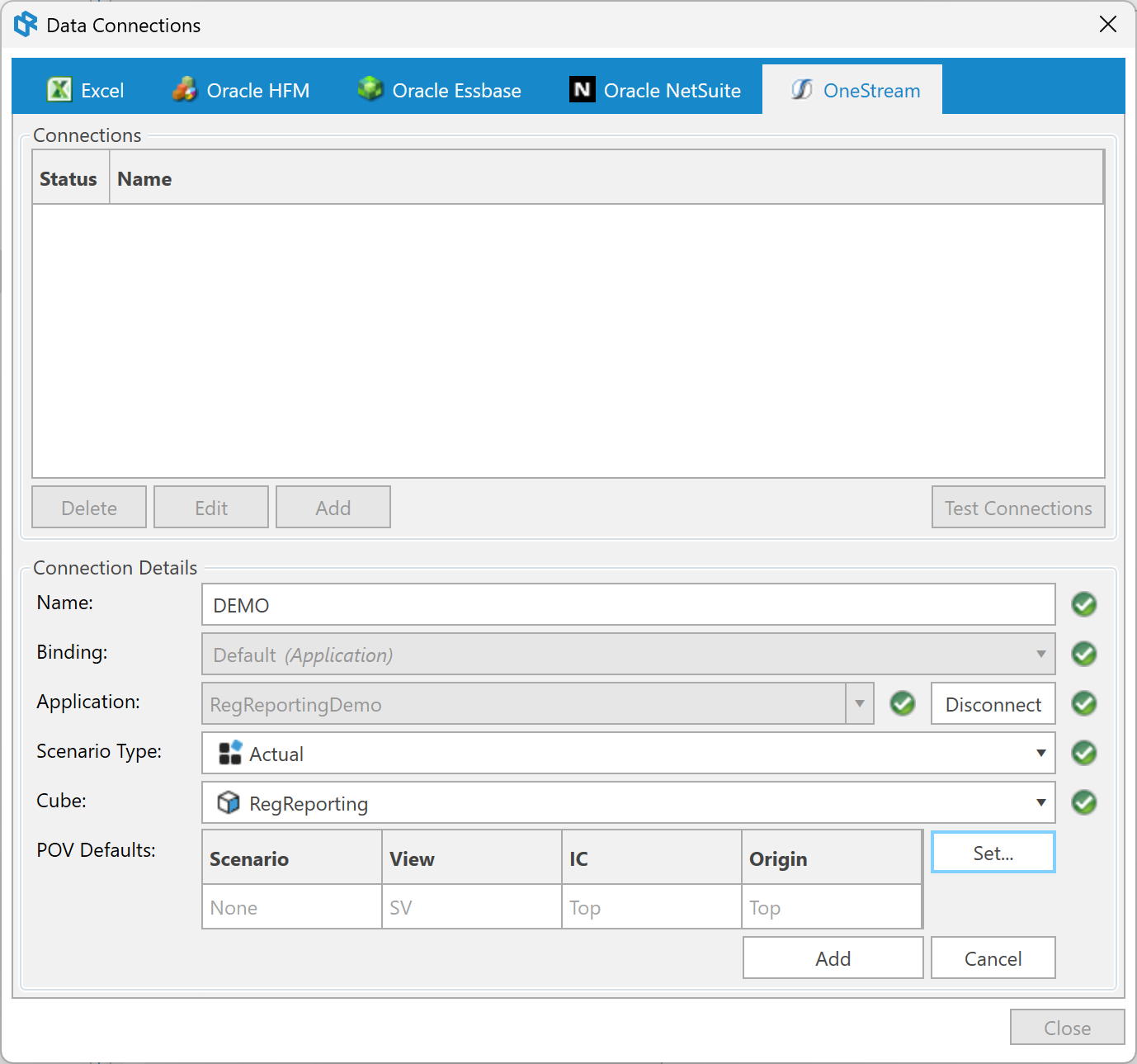This screenshot has width=1137, height=1064.
Task: Click the Origin POV column header
Action: coord(832,858)
